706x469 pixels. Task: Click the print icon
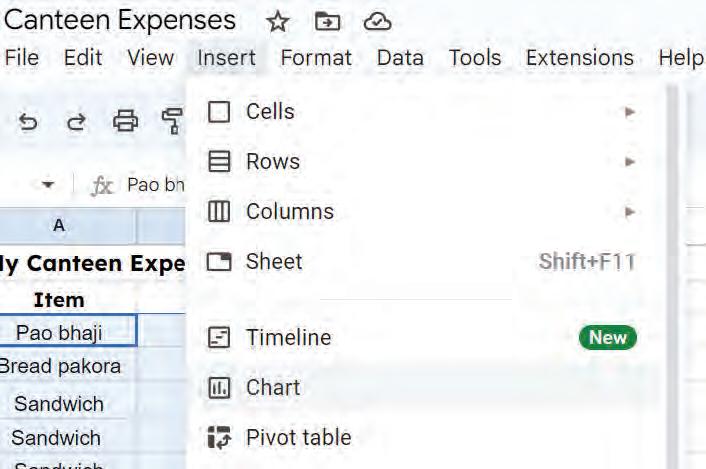125,121
